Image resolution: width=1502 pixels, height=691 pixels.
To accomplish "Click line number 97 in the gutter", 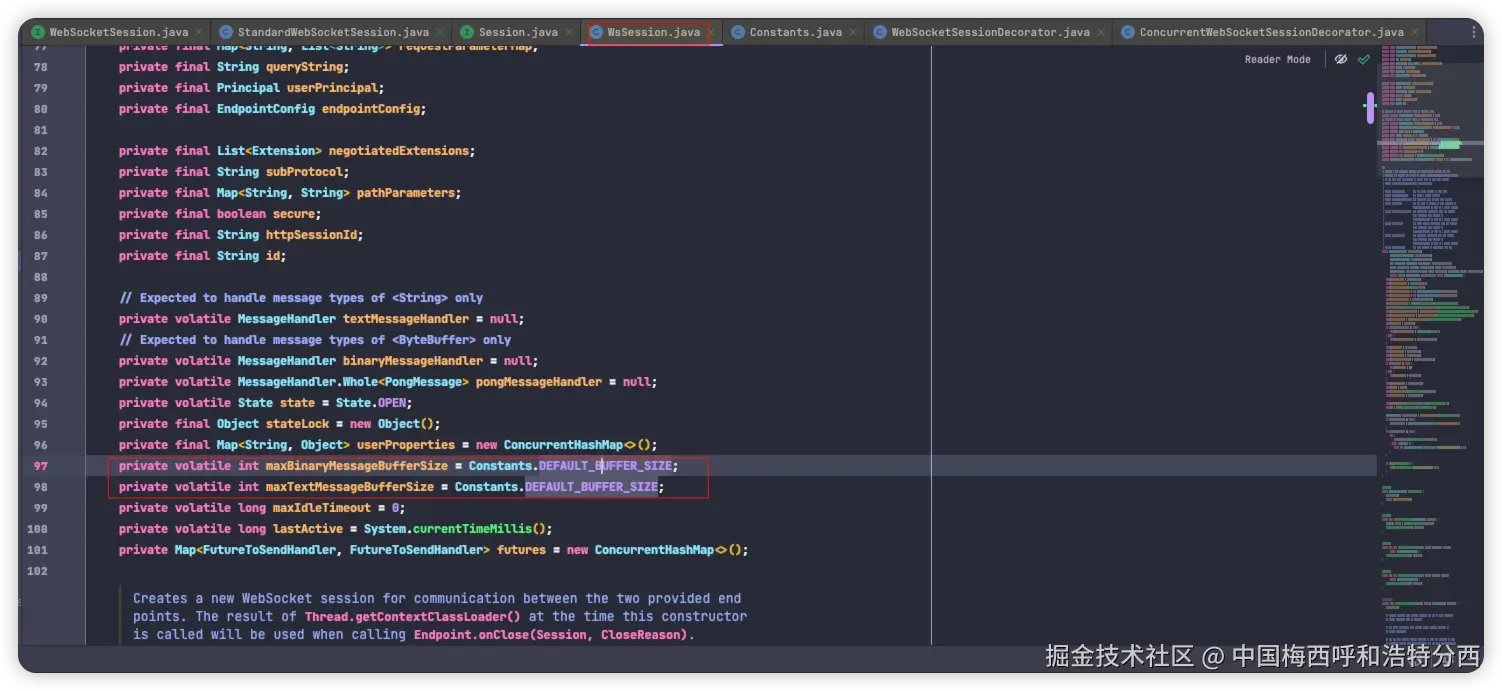I will [x=40, y=466].
